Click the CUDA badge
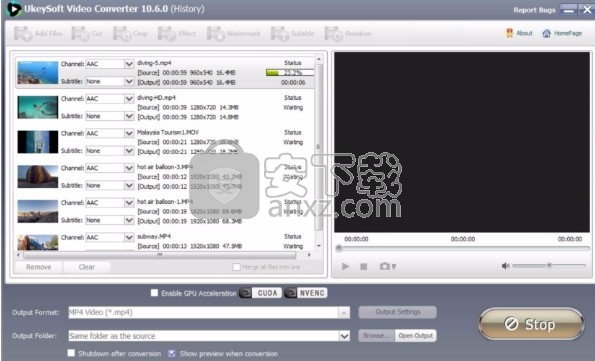Viewport: 595px width, 361px height. coord(260,293)
